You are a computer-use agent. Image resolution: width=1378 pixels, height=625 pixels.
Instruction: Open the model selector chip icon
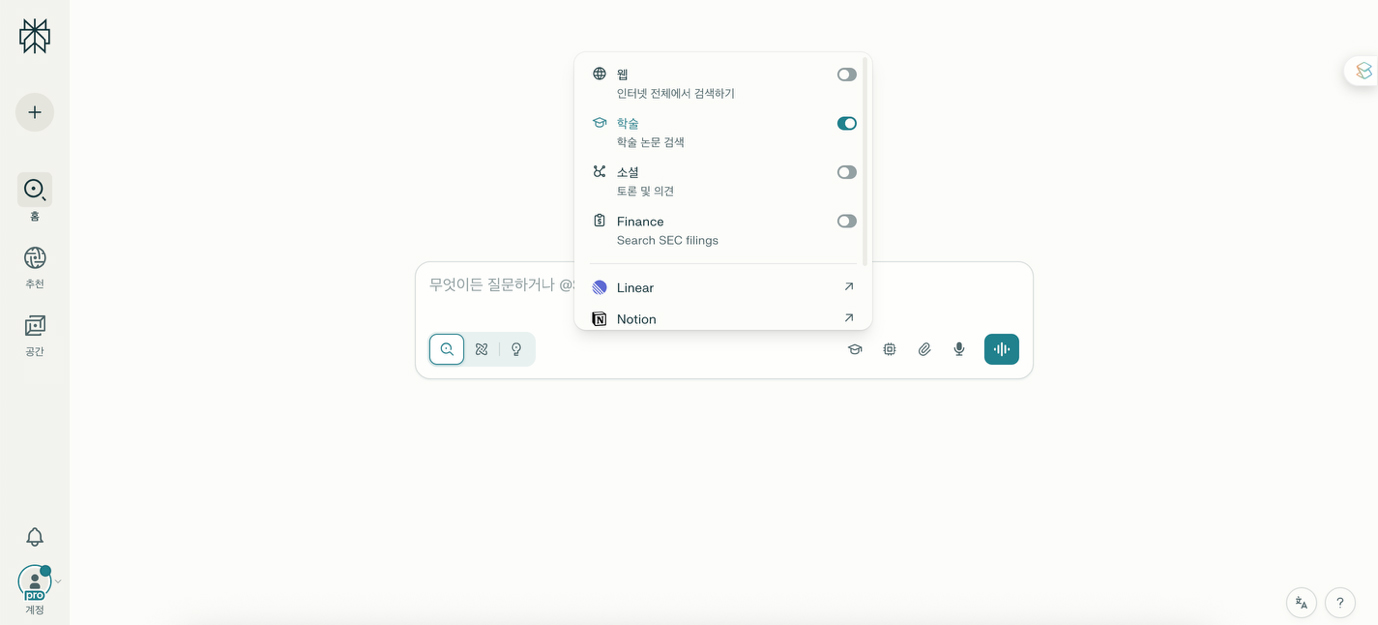pyautogui.click(x=890, y=349)
